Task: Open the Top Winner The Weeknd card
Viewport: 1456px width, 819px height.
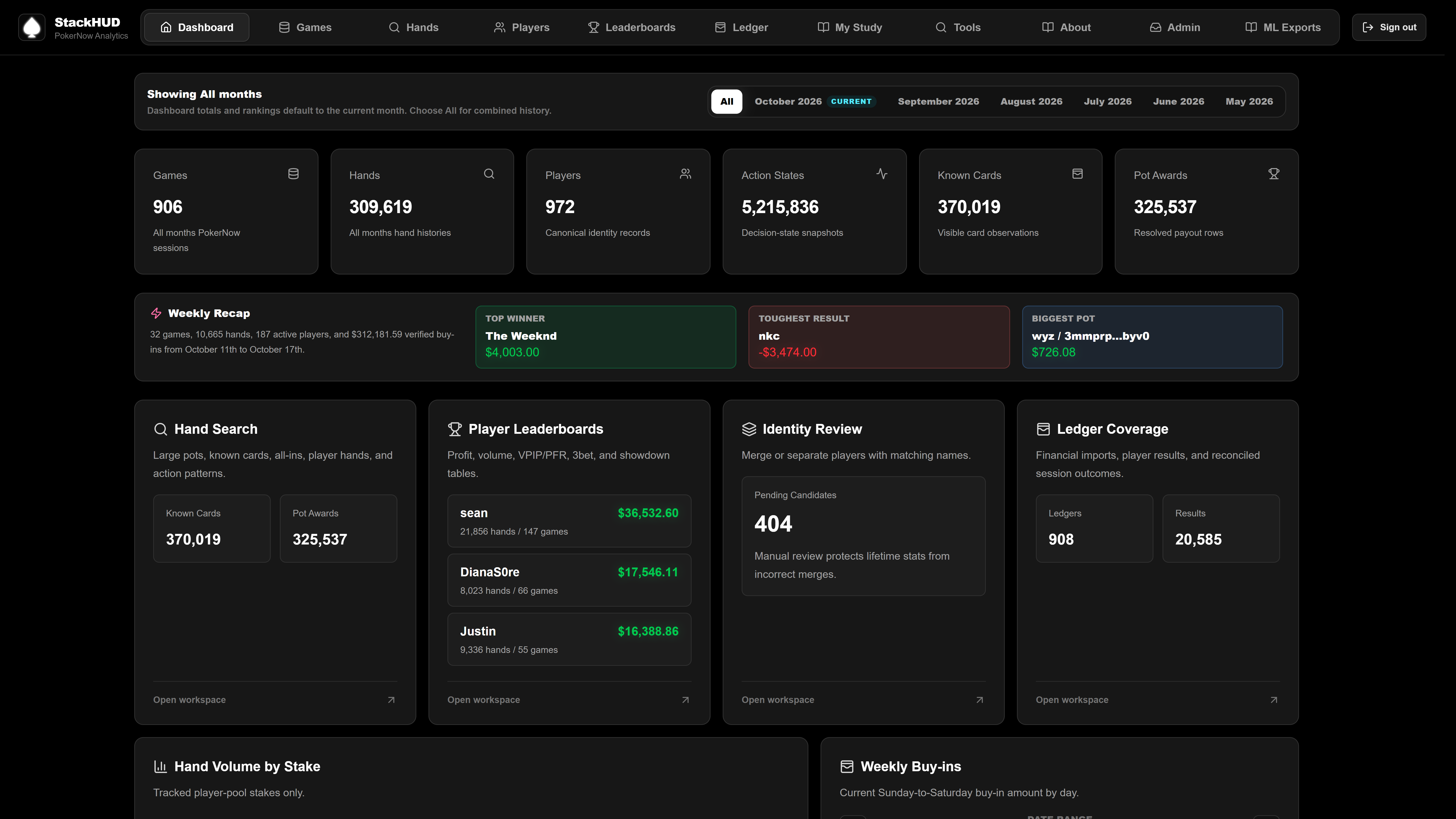Action: [x=605, y=337]
